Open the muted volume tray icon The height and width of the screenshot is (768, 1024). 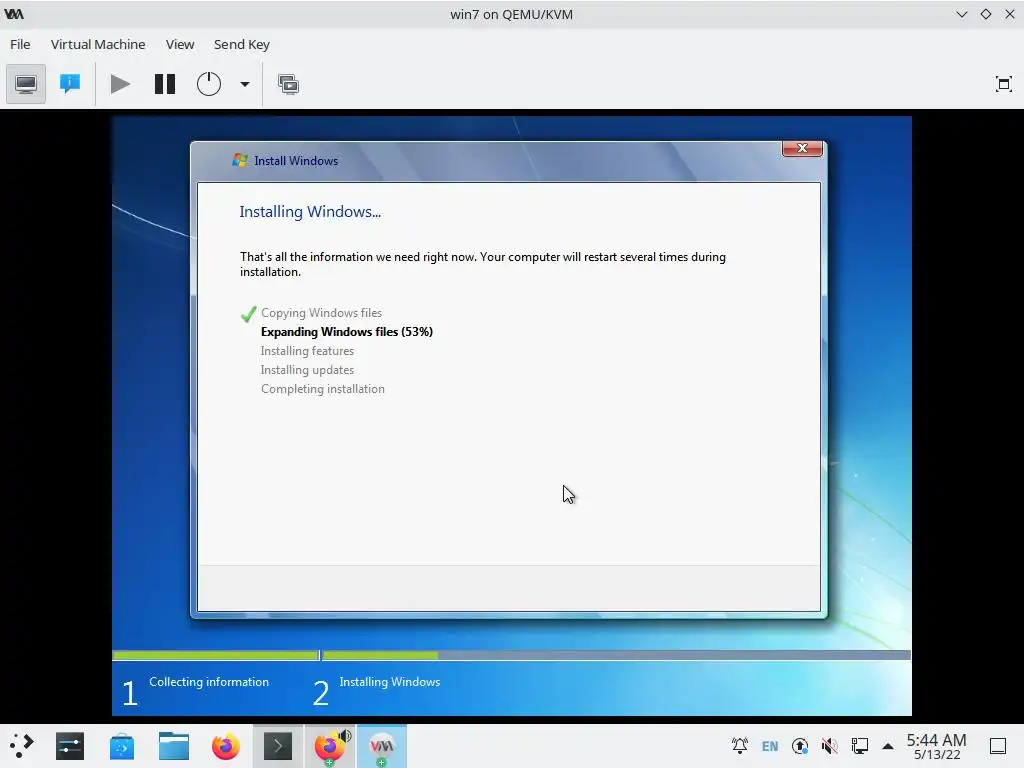pos(830,746)
